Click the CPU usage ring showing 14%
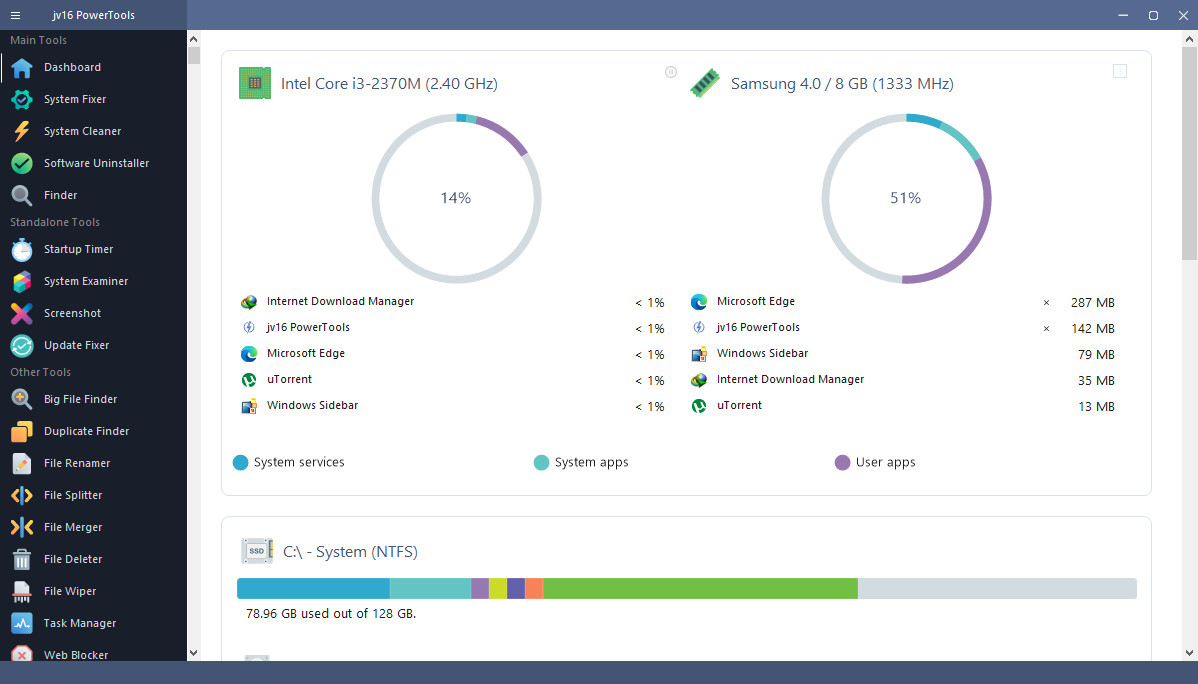Screen dimensions: 1198x684 (456, 198)
